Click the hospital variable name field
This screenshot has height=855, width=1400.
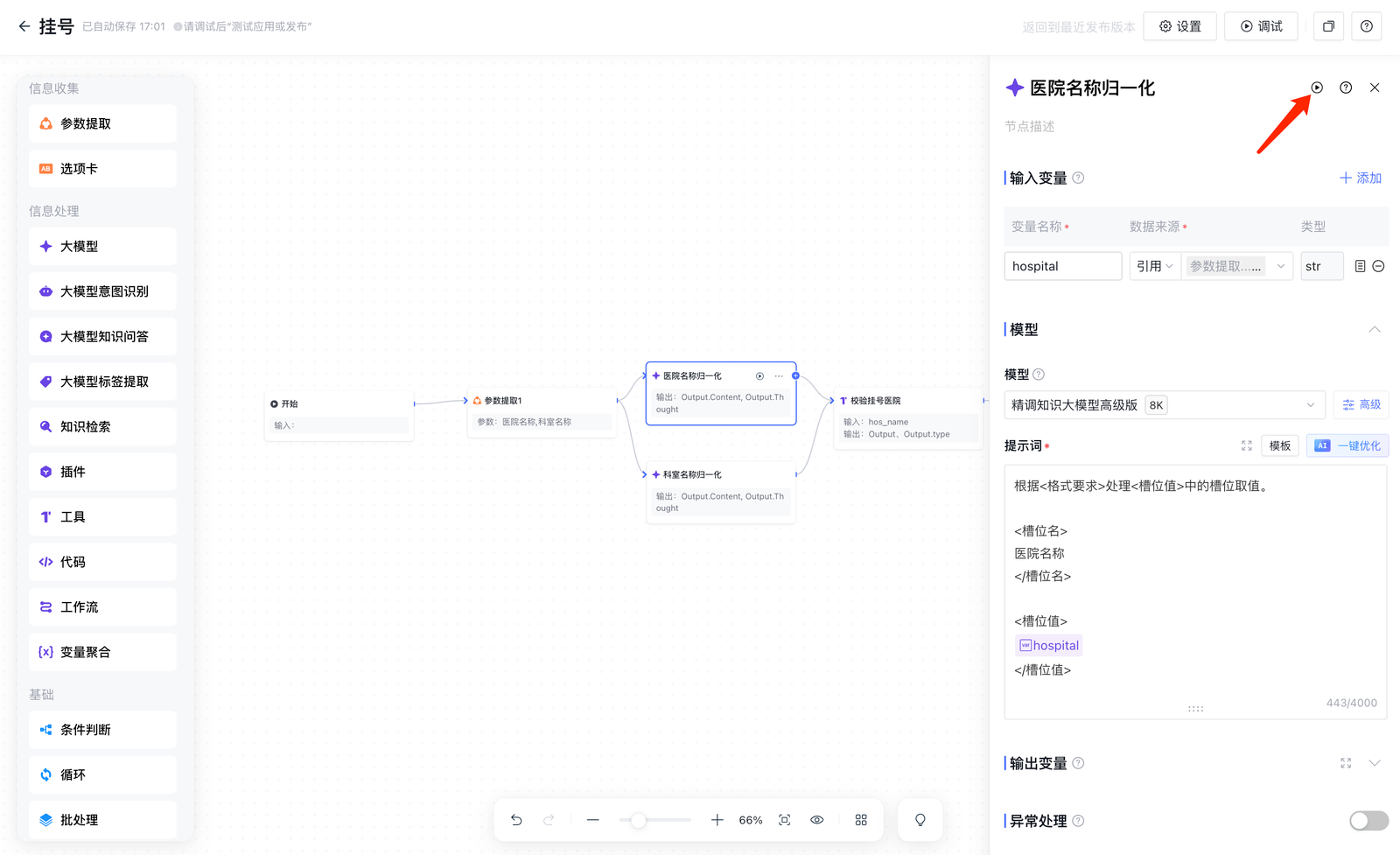(1062, 266)
